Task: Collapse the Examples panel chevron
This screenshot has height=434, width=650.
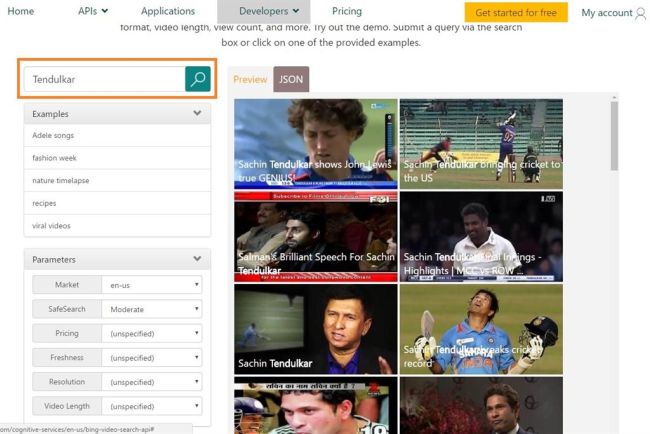Action: coord(197,113)
